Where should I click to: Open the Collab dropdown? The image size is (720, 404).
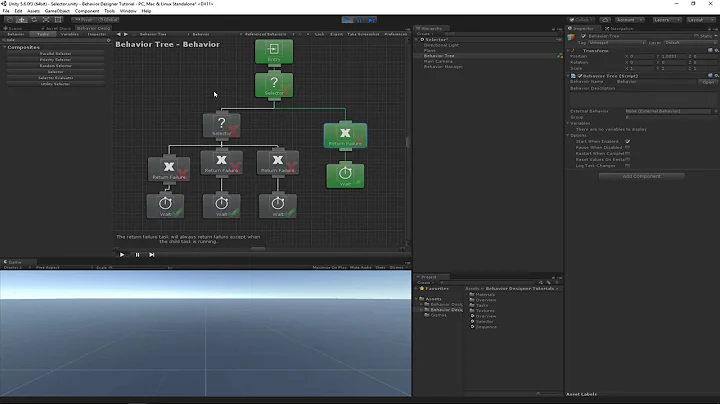pos(582,20)
